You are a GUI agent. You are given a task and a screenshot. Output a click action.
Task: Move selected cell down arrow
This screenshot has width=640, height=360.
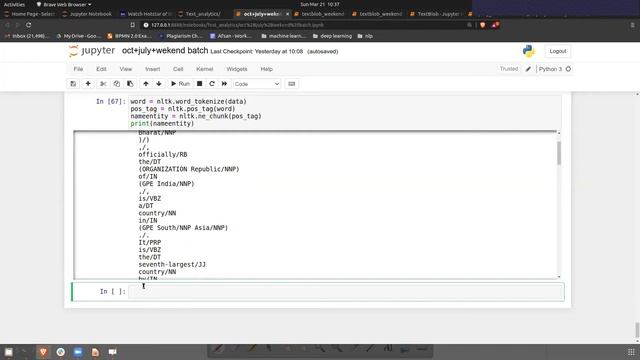(159, 84)
